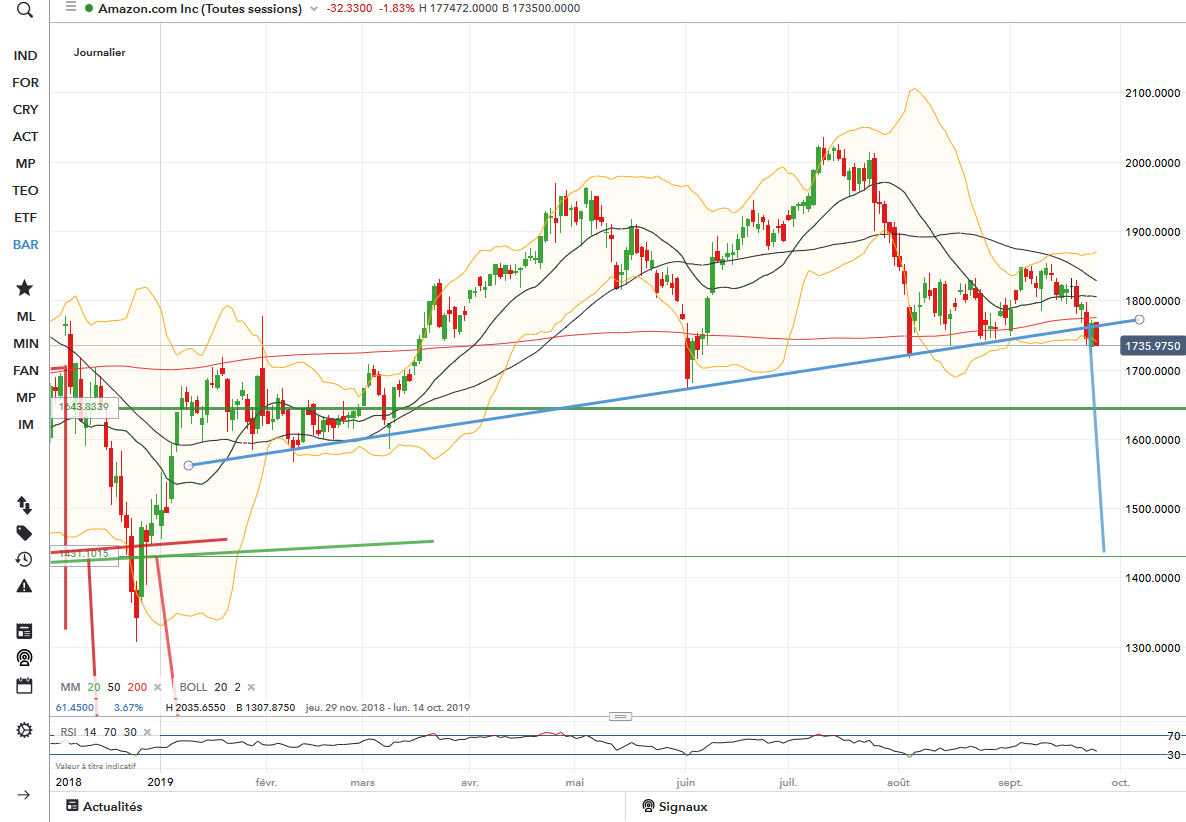Expand the sidebar with the right arrow
The width and height of the screenshot is (1186, 822).
24,795
